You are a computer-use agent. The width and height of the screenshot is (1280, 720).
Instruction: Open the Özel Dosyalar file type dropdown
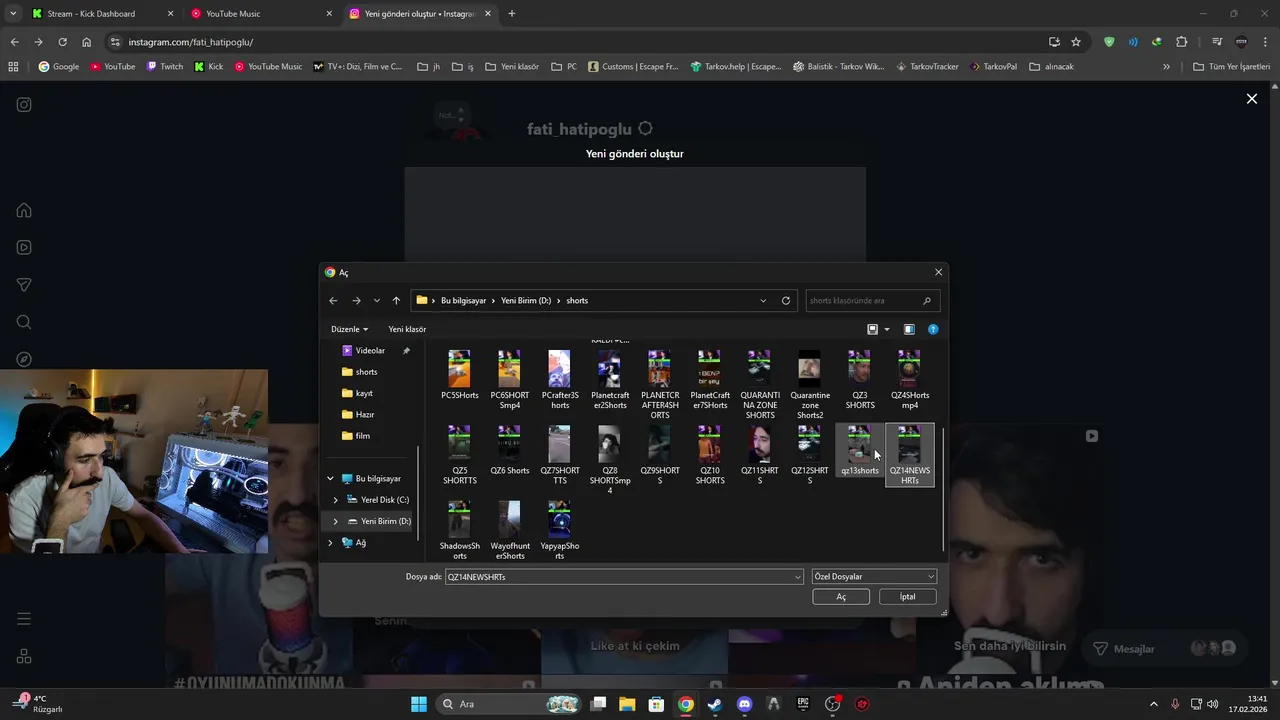(x=874, y=577)
